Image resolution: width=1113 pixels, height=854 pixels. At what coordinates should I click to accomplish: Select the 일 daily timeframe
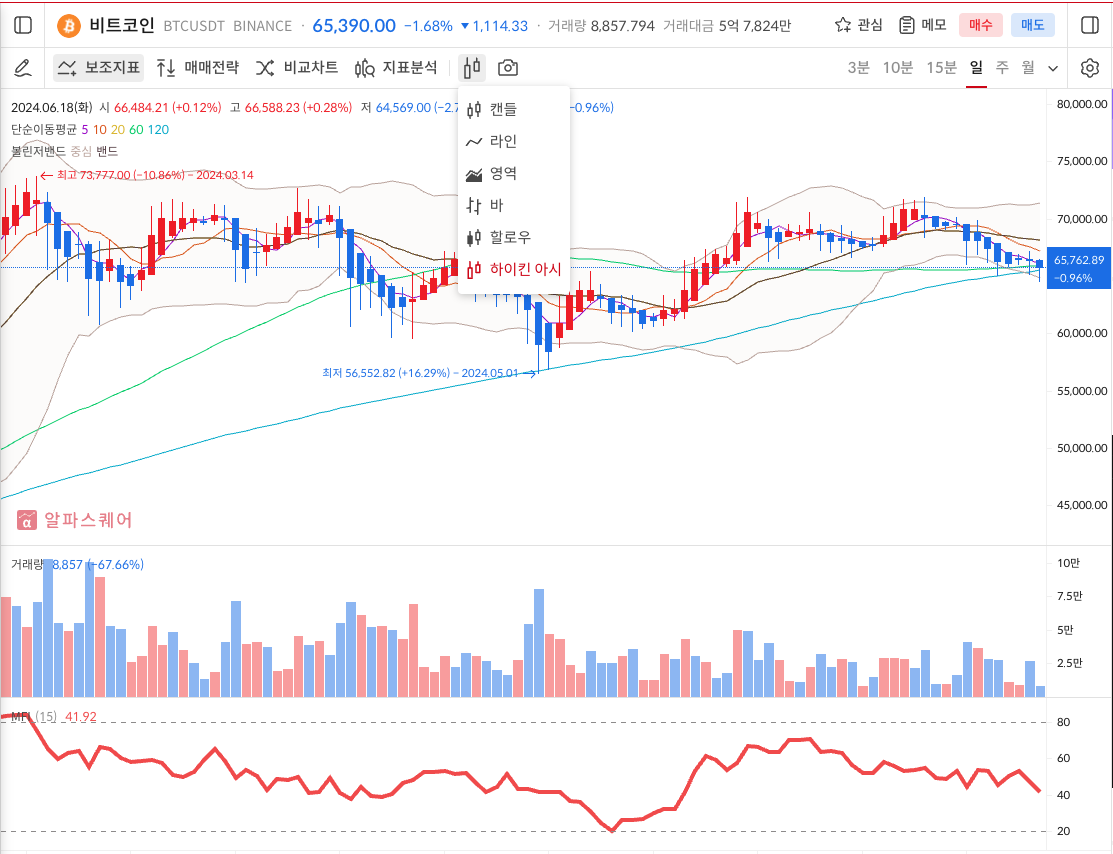pyautogui.click(x=977, y=67)
